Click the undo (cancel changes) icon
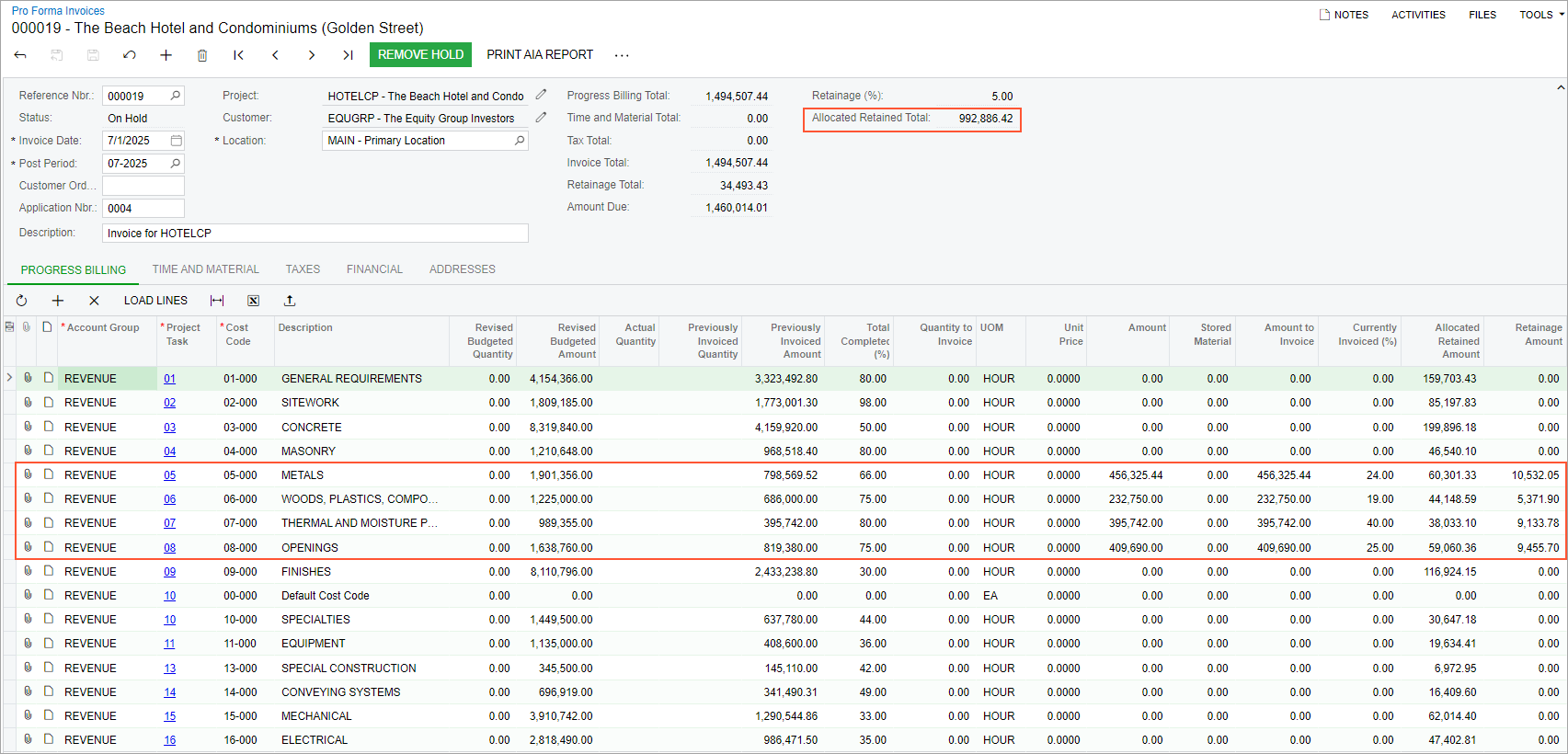Image resolution: width=1568 pixels, height=754 pixels. pyautogui.click(x=130, y=55)
